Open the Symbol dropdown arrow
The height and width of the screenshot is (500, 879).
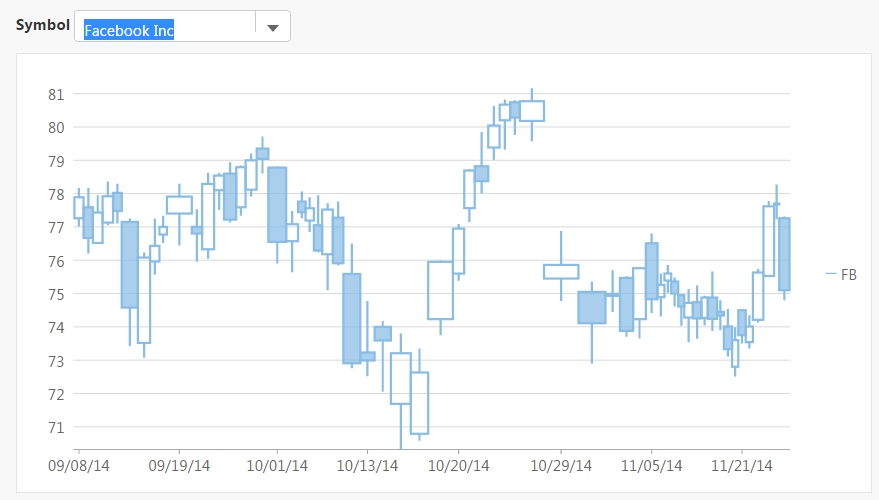pyautogui.click(x=273, y=27)
